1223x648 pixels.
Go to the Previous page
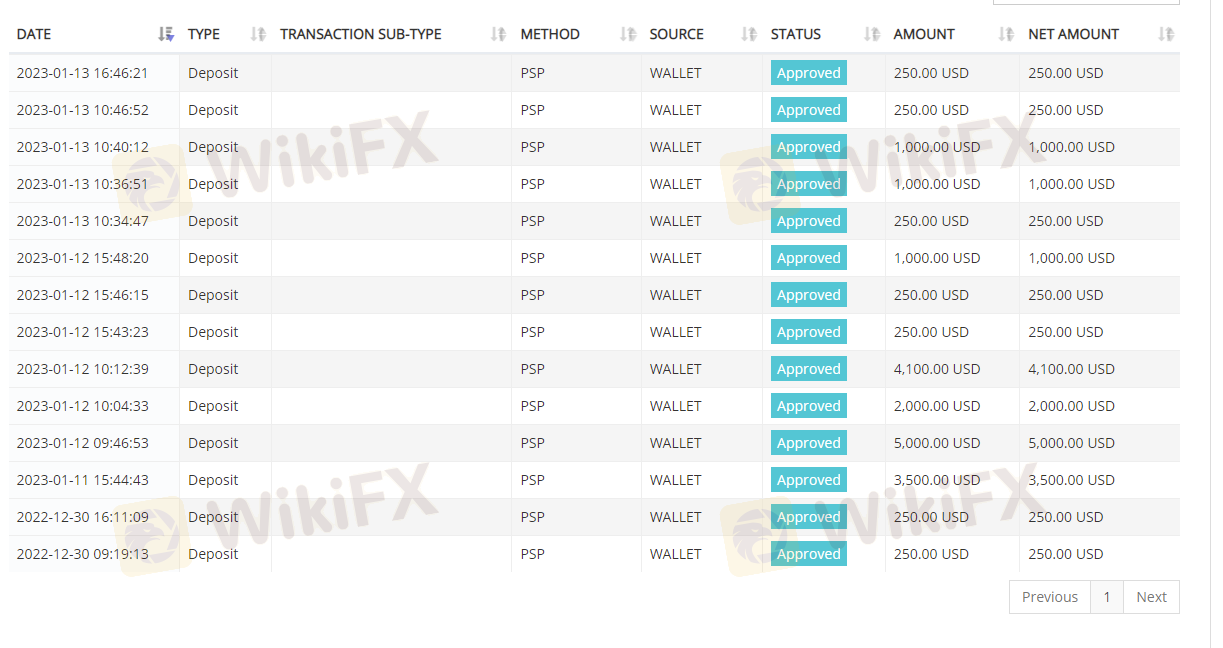[1049, 597]
